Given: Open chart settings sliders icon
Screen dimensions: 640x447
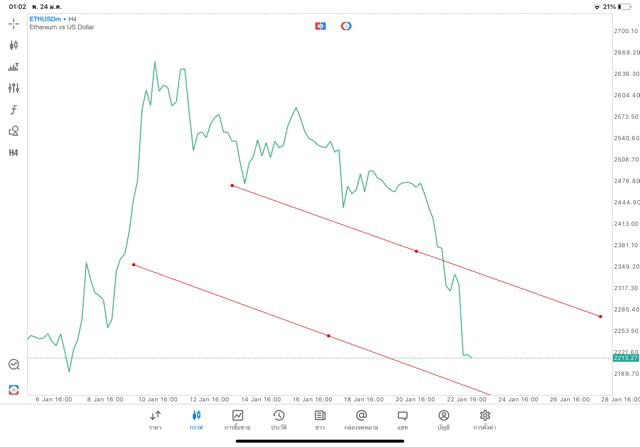Looking at the screenshot, I should click(14, 88).
